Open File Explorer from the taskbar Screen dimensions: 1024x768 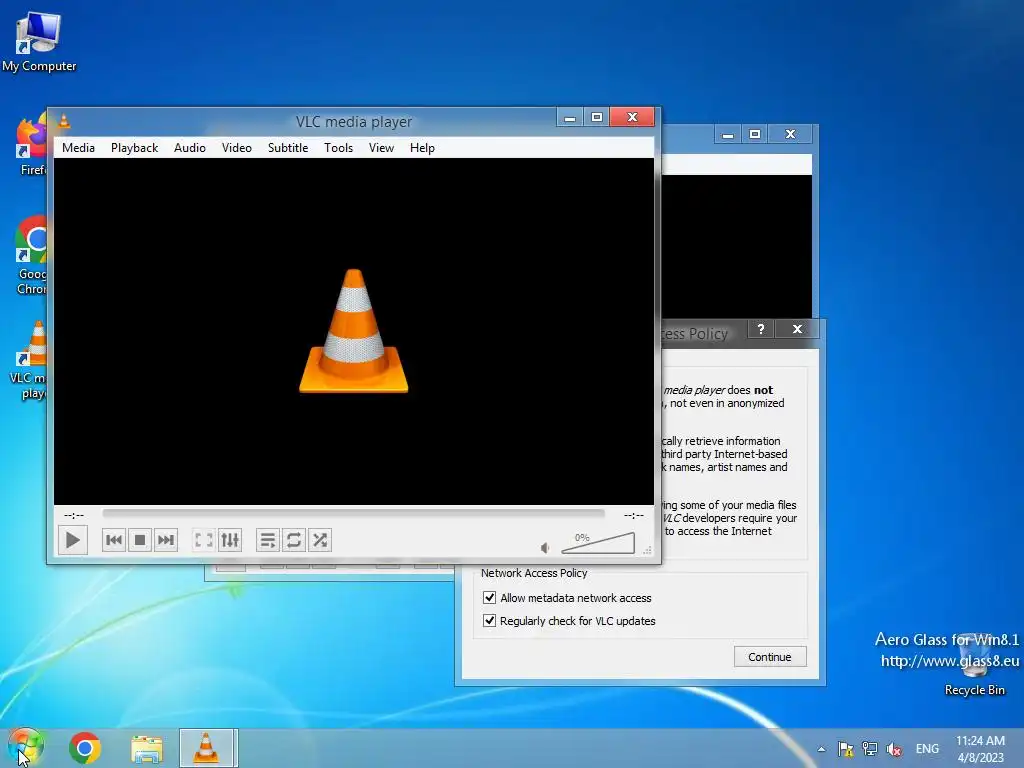pos(147,748)
